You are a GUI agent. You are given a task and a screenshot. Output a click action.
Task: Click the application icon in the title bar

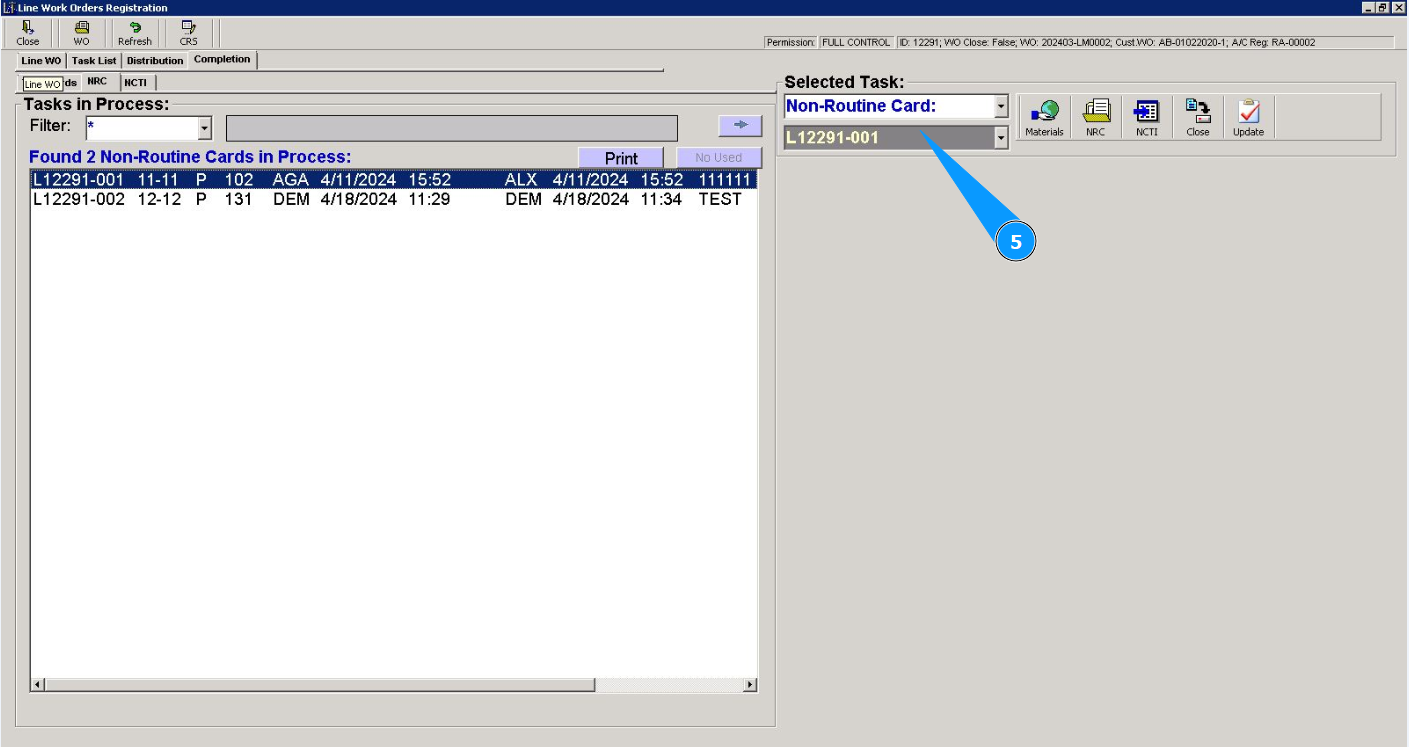coord(8,7)
